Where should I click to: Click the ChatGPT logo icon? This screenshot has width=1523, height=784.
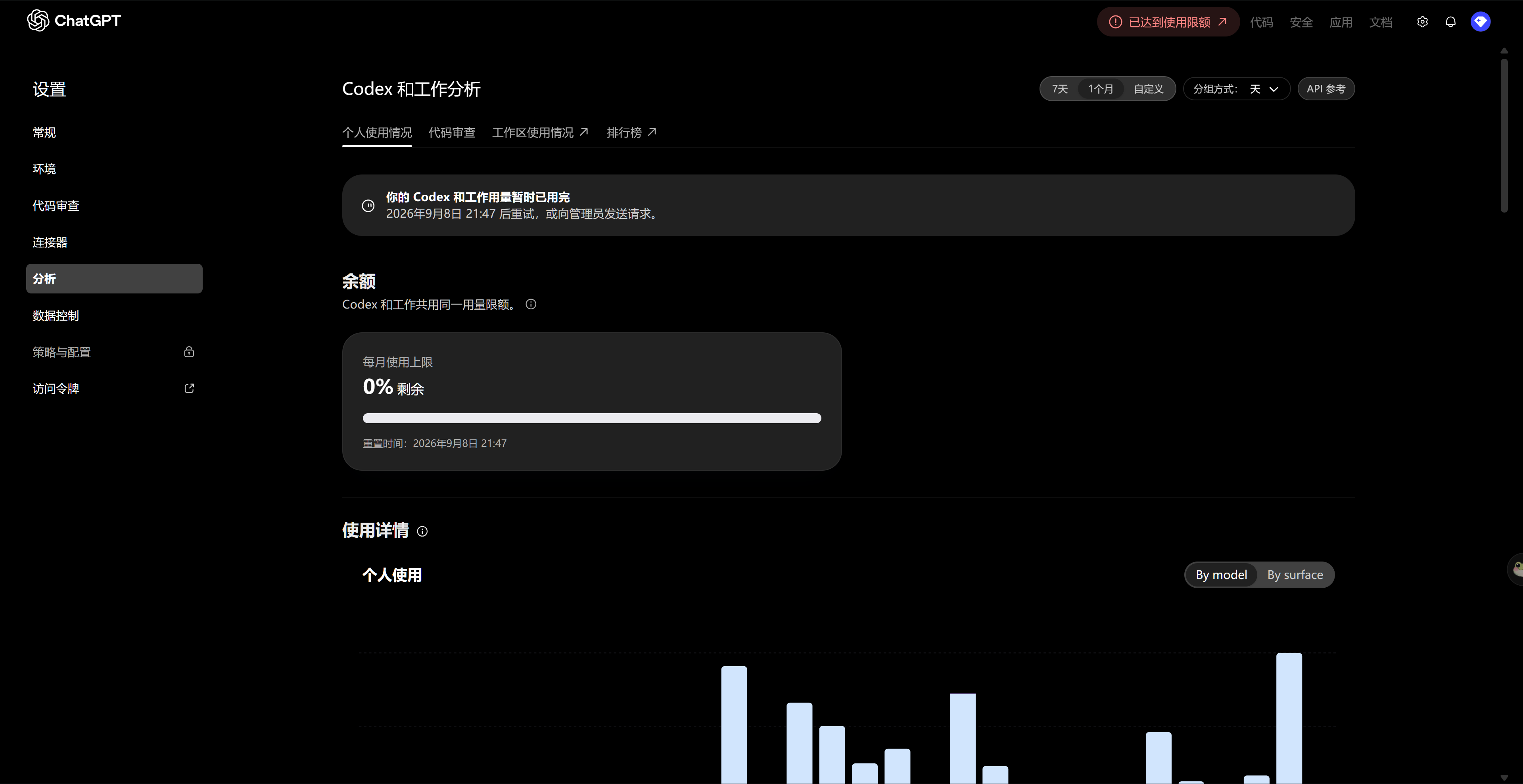38,21
